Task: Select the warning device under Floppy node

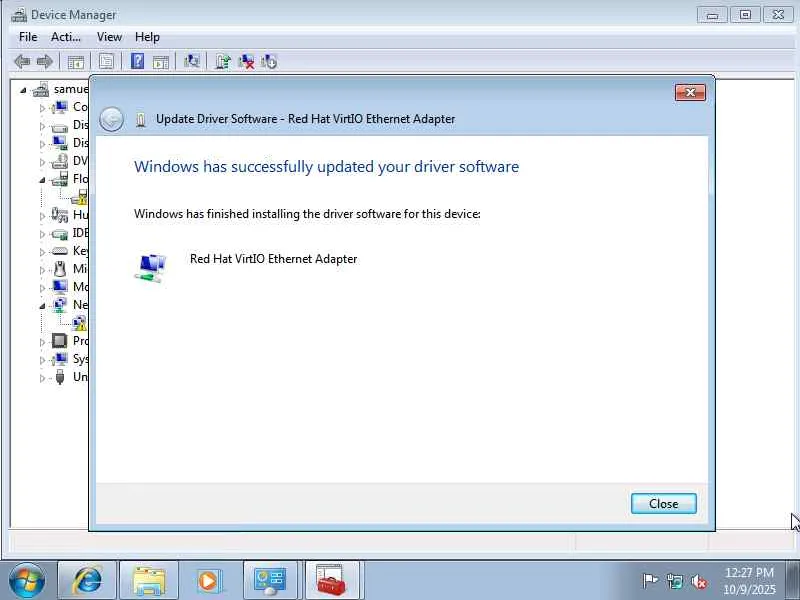Action: (x=81, y=197)
